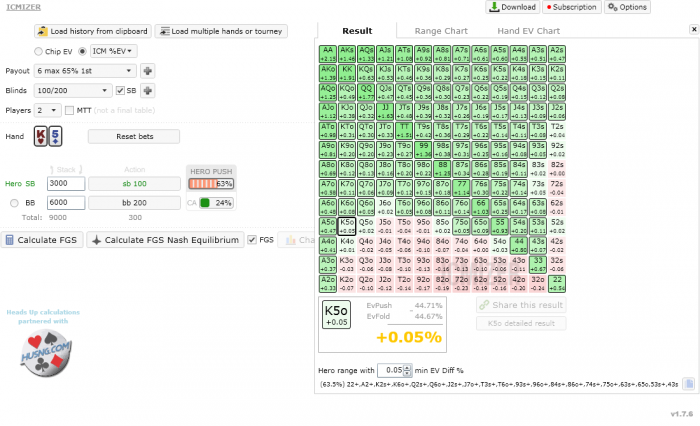Viewport: 700px width, 426px height.
Task: Select the K5o highlighted cell
Action: tap(347, 226)
